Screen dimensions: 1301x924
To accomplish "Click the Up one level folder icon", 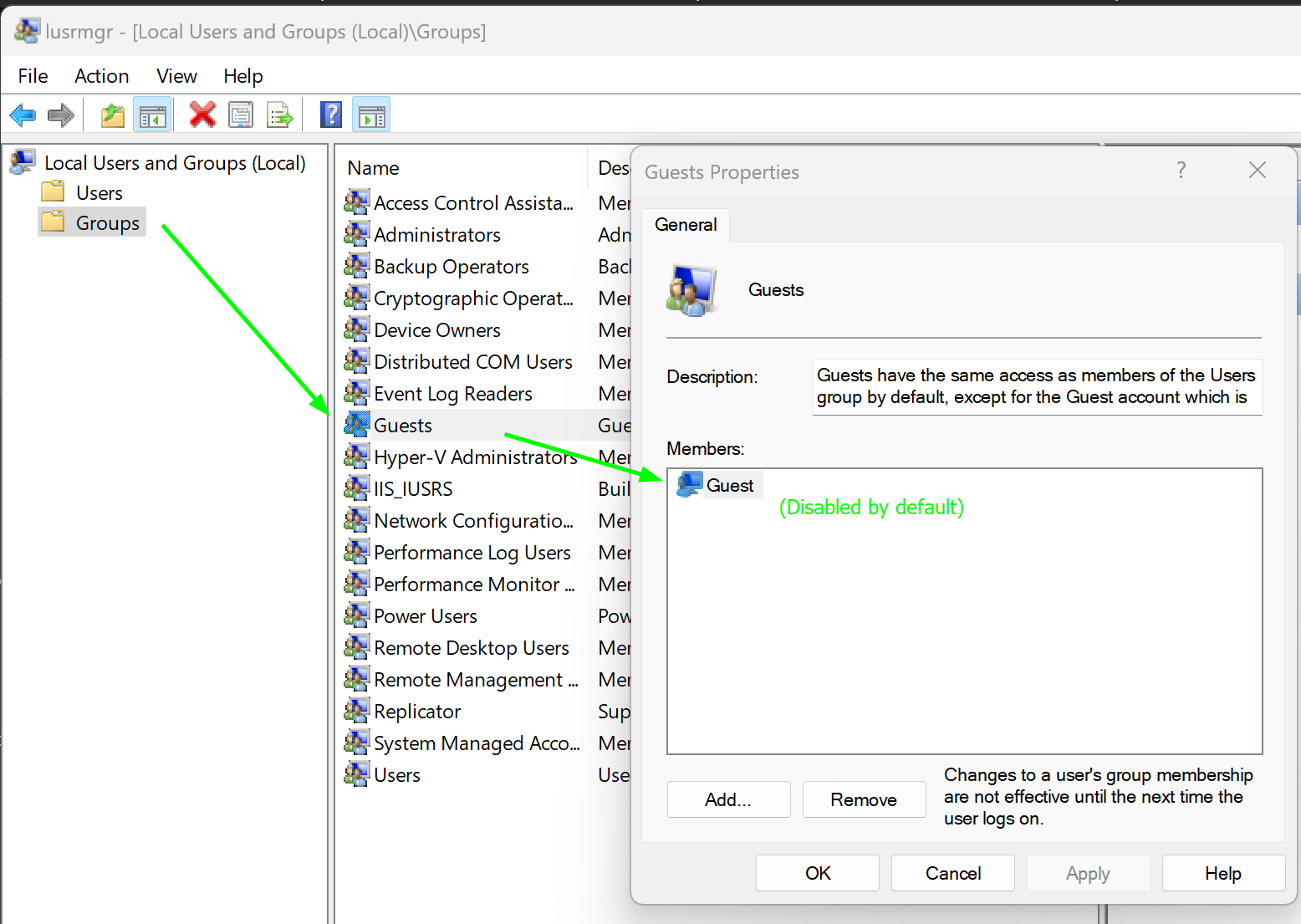I will (113, 115).
